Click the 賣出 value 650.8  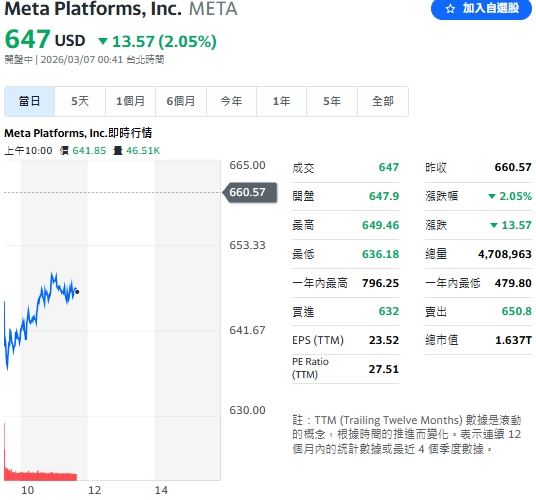(517, 311)
